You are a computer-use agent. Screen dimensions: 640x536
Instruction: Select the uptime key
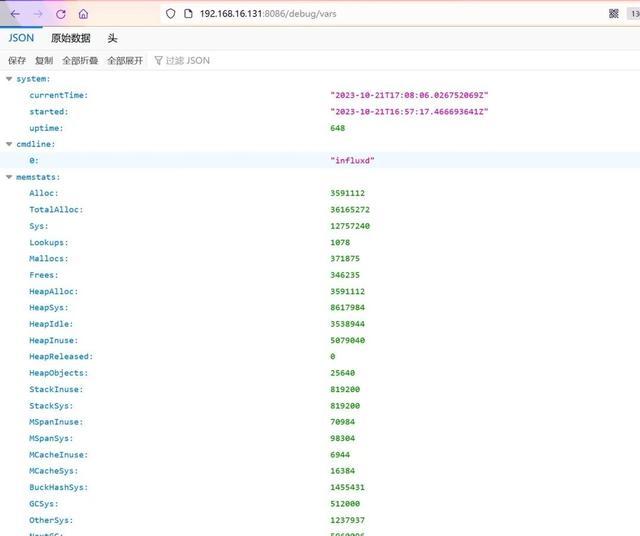tap(46, 128)
